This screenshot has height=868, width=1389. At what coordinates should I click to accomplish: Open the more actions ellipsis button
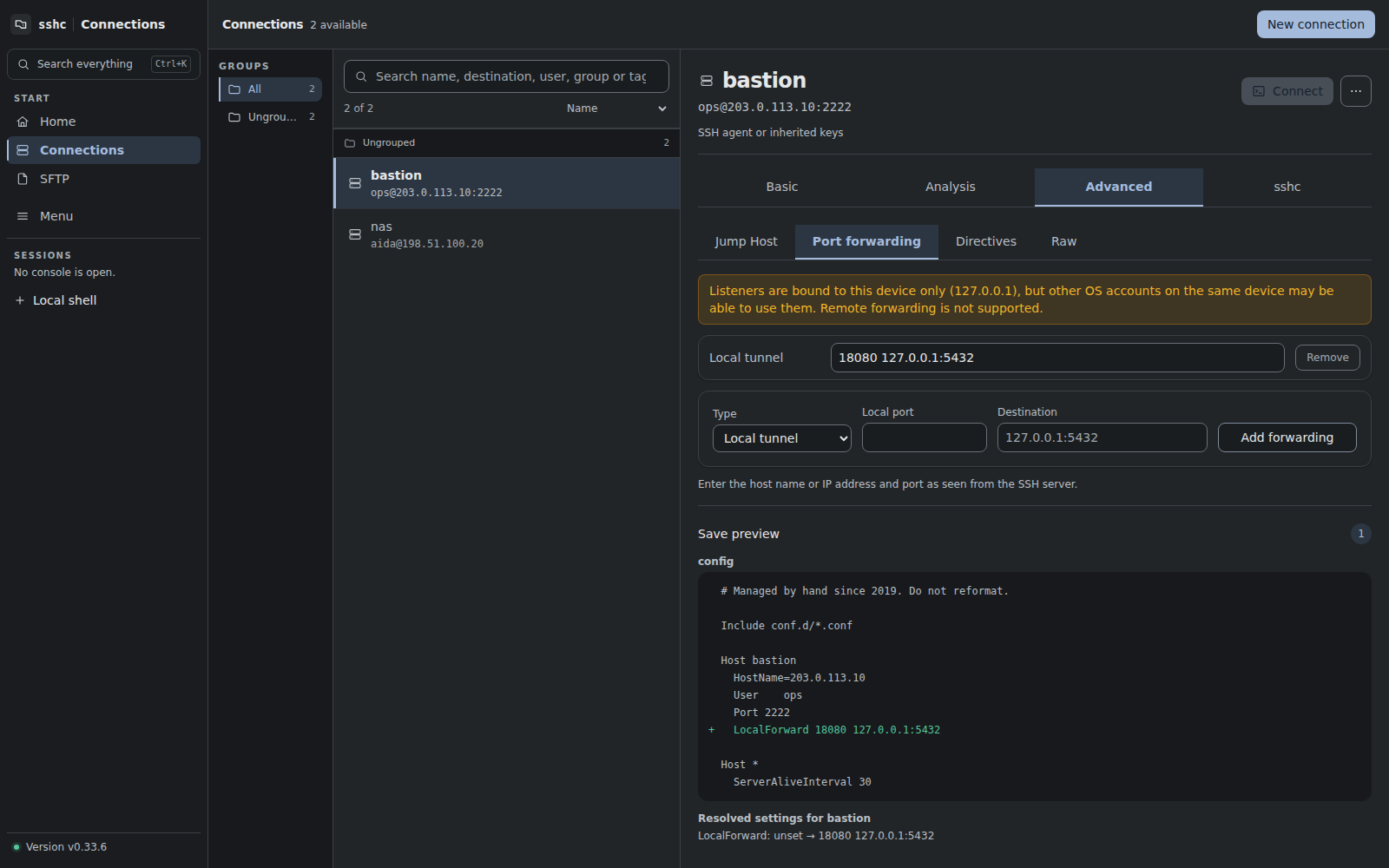click(x=1356, y=91)
